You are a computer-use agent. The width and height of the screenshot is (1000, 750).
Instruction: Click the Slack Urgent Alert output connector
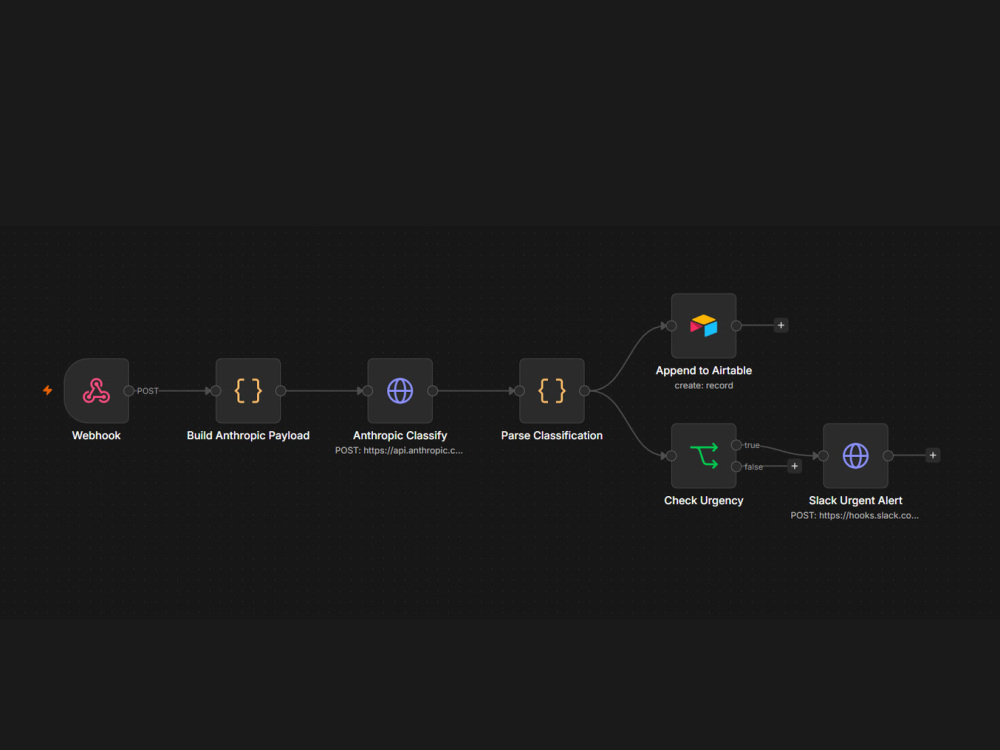coord(888,455)
